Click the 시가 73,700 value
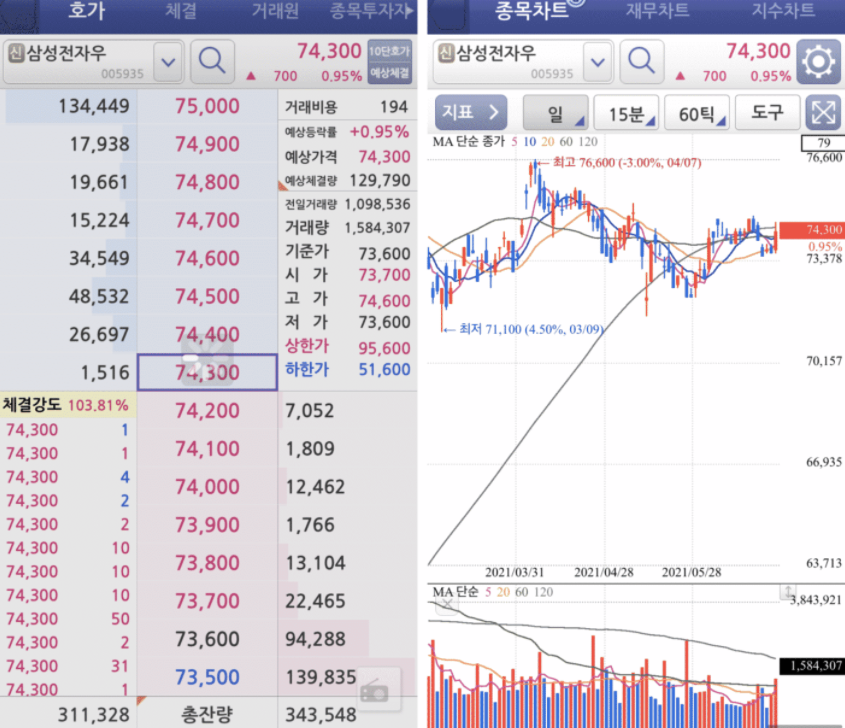Screen dimensions: 845x728 384,275
